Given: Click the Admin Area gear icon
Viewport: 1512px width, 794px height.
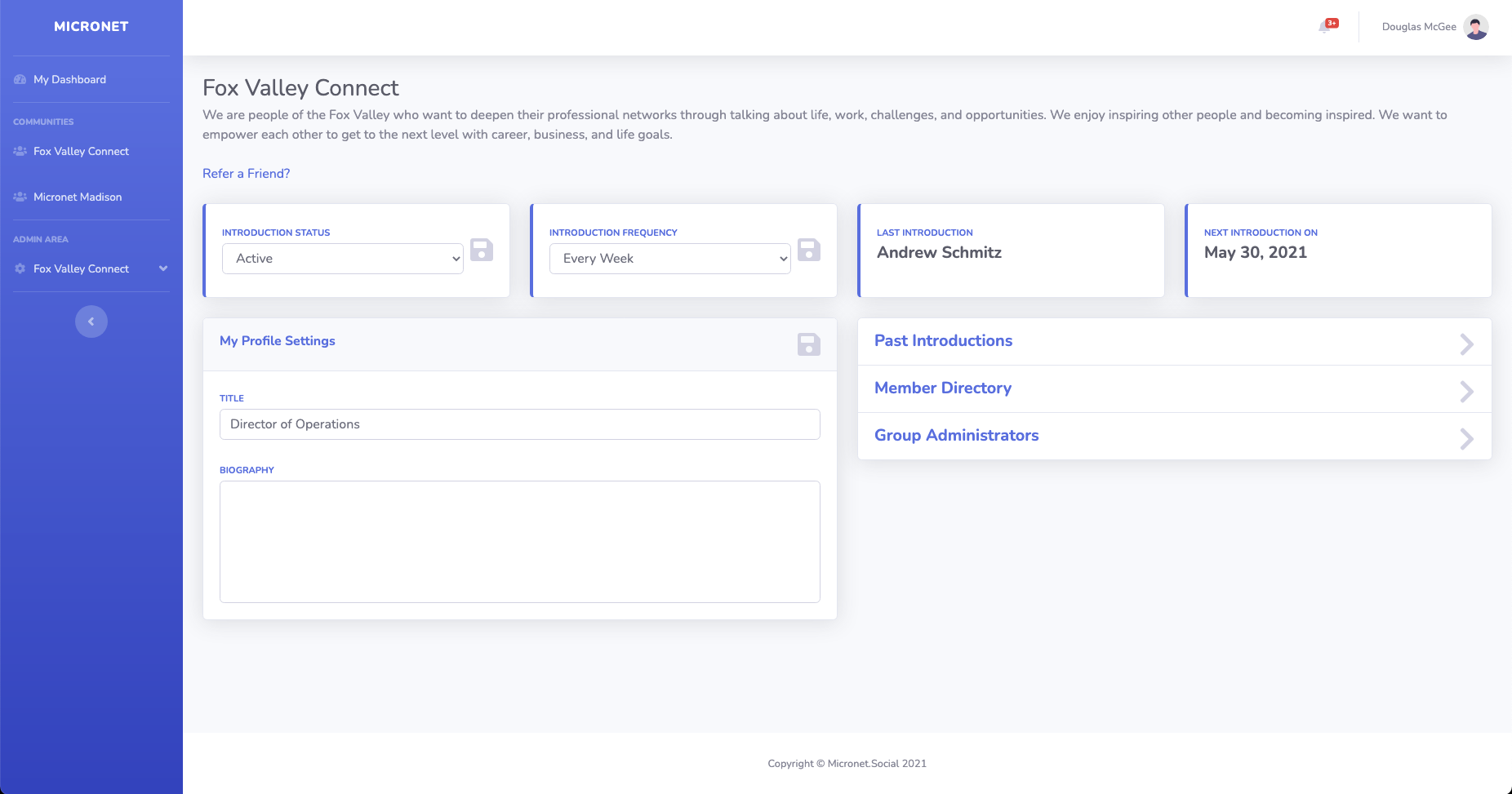Looking at the screenshot, I should click(x=20, y=268).
